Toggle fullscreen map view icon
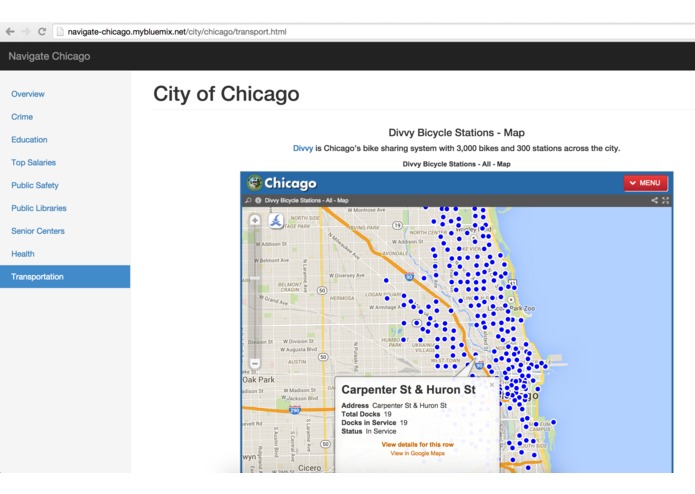The image size is (695, 494). pyautogui.click(x=665, y=200)
